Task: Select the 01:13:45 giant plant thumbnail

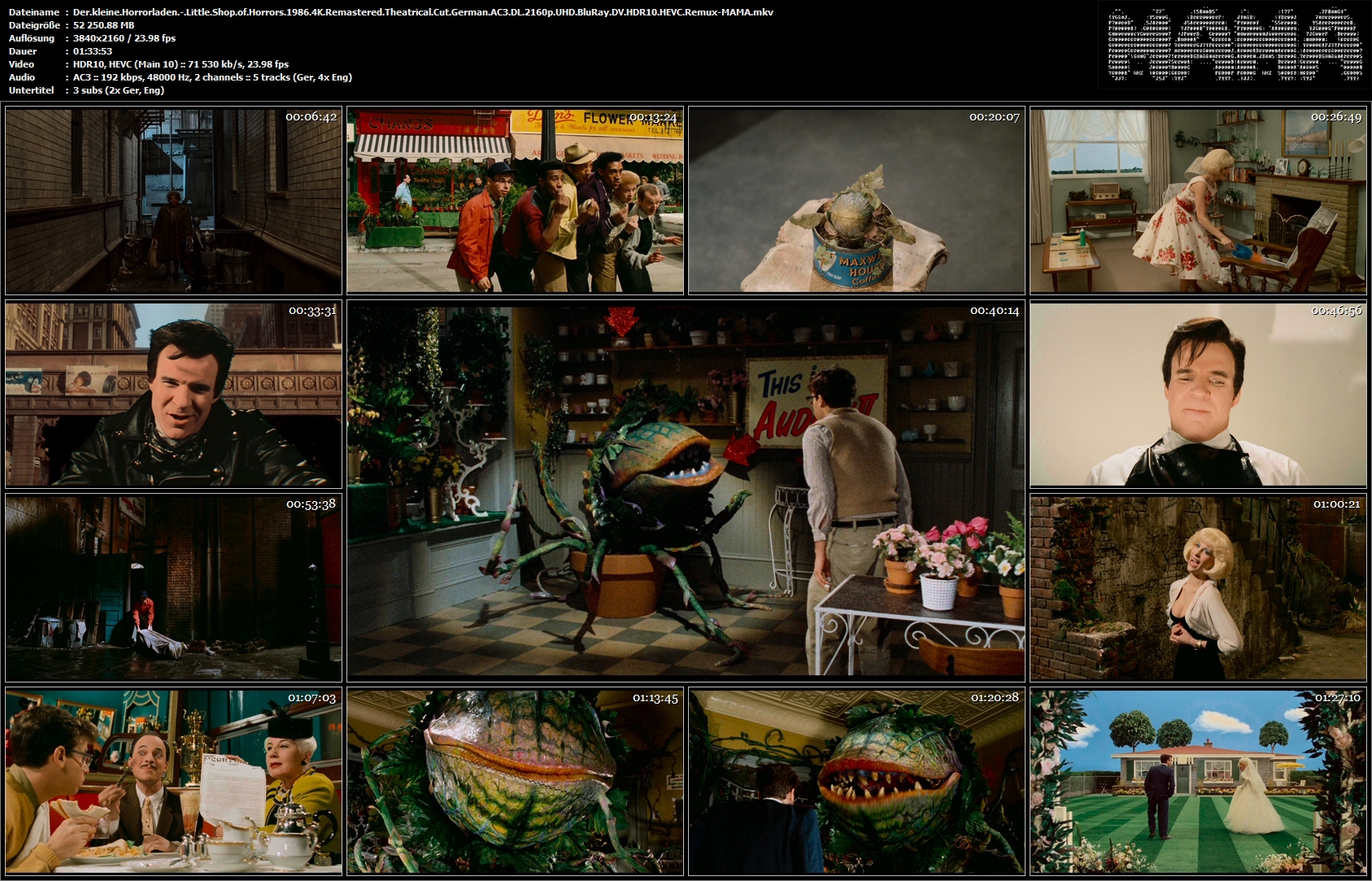Action: pos(515,782)
